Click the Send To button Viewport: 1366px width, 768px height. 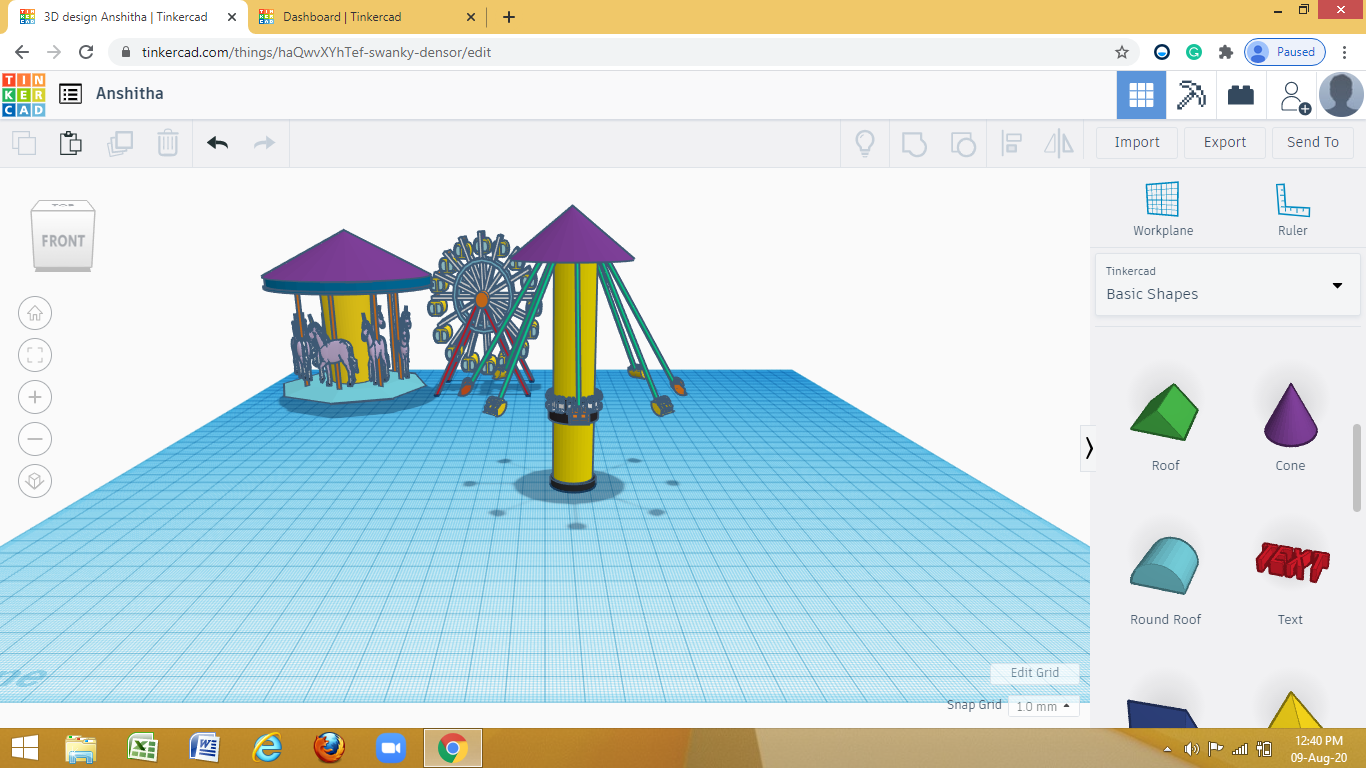pyautogui.click(x=1313, y=142)
